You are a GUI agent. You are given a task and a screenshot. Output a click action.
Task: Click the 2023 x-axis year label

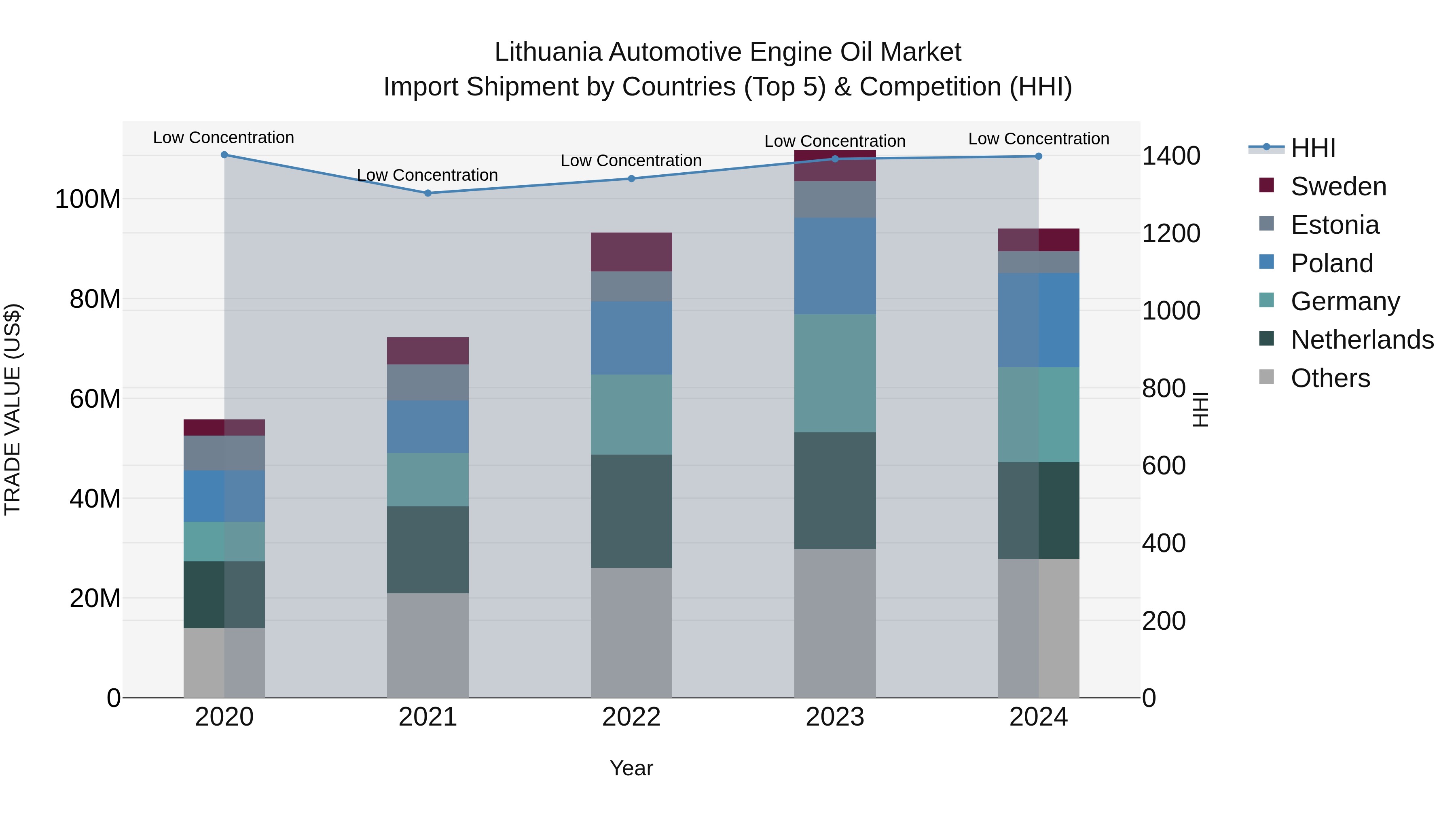(x=836, y=717)
